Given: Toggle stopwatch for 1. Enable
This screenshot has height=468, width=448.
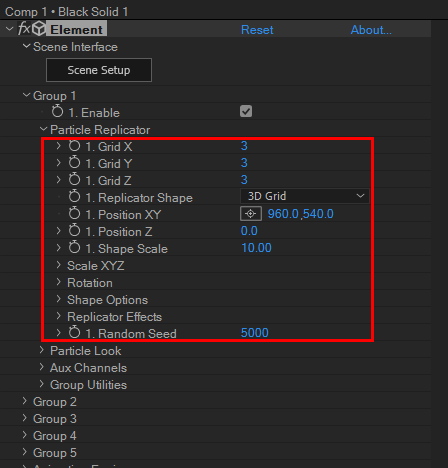Looking at the screenshot, I should 57,111.
